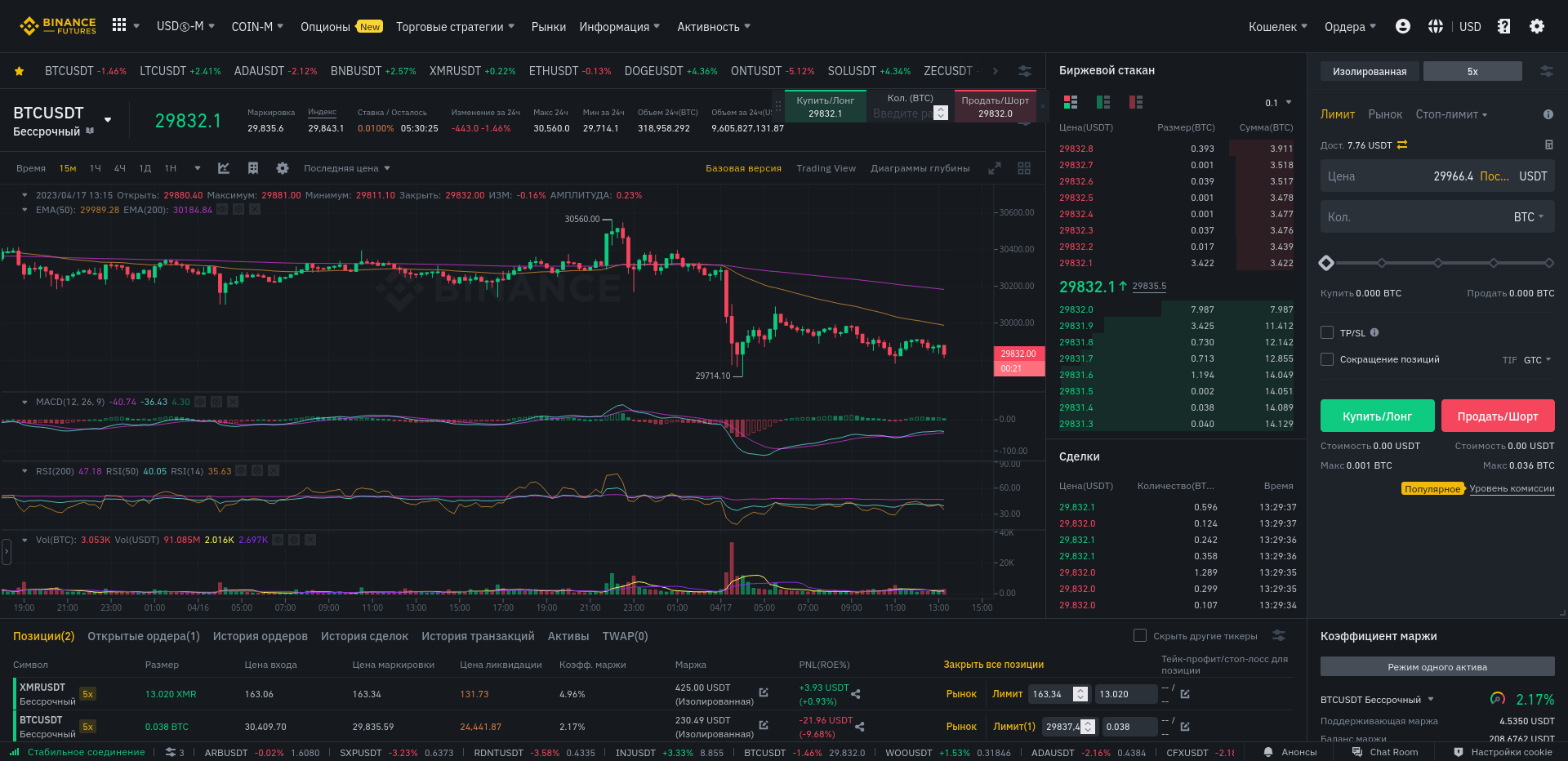Share the BTCUSDT position PNL
This screenshot has width=1568, height=761.
click(x=860, y=727)
